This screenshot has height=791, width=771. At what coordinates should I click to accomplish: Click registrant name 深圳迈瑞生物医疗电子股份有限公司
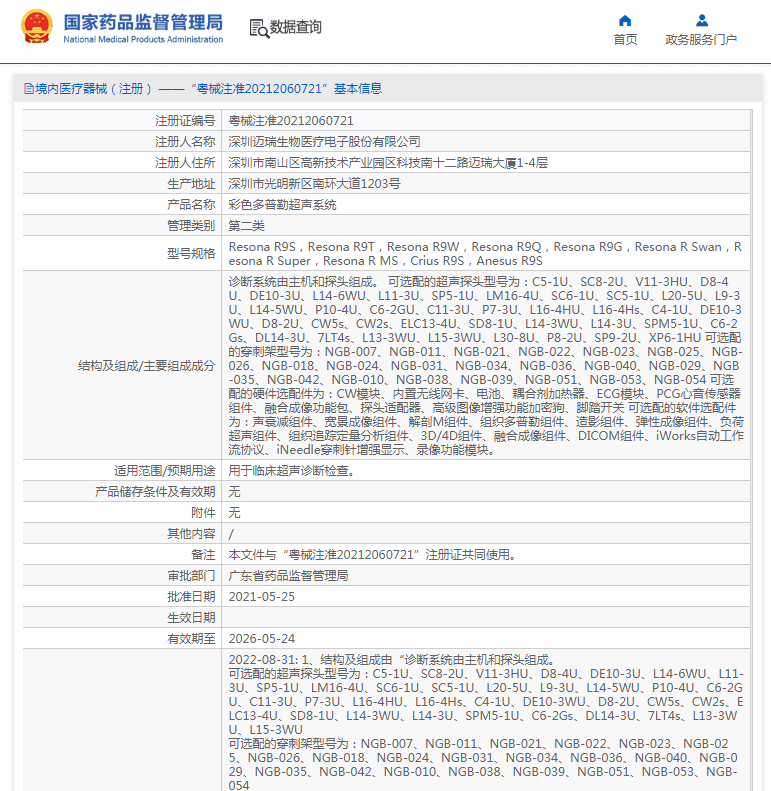(324, 141)
